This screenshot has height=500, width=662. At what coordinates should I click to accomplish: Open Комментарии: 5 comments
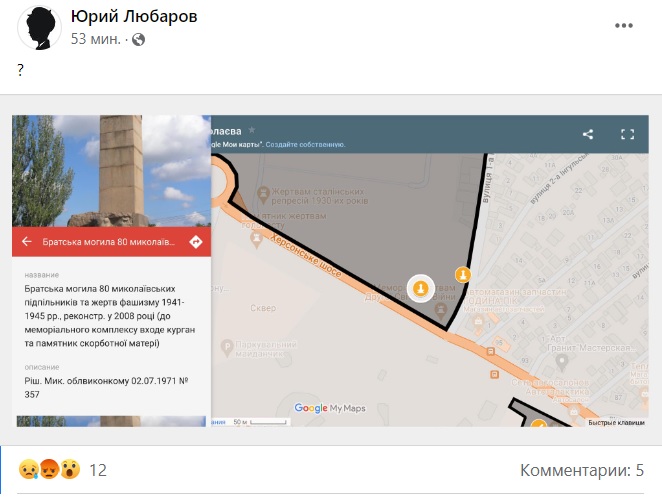pos(582,470)
